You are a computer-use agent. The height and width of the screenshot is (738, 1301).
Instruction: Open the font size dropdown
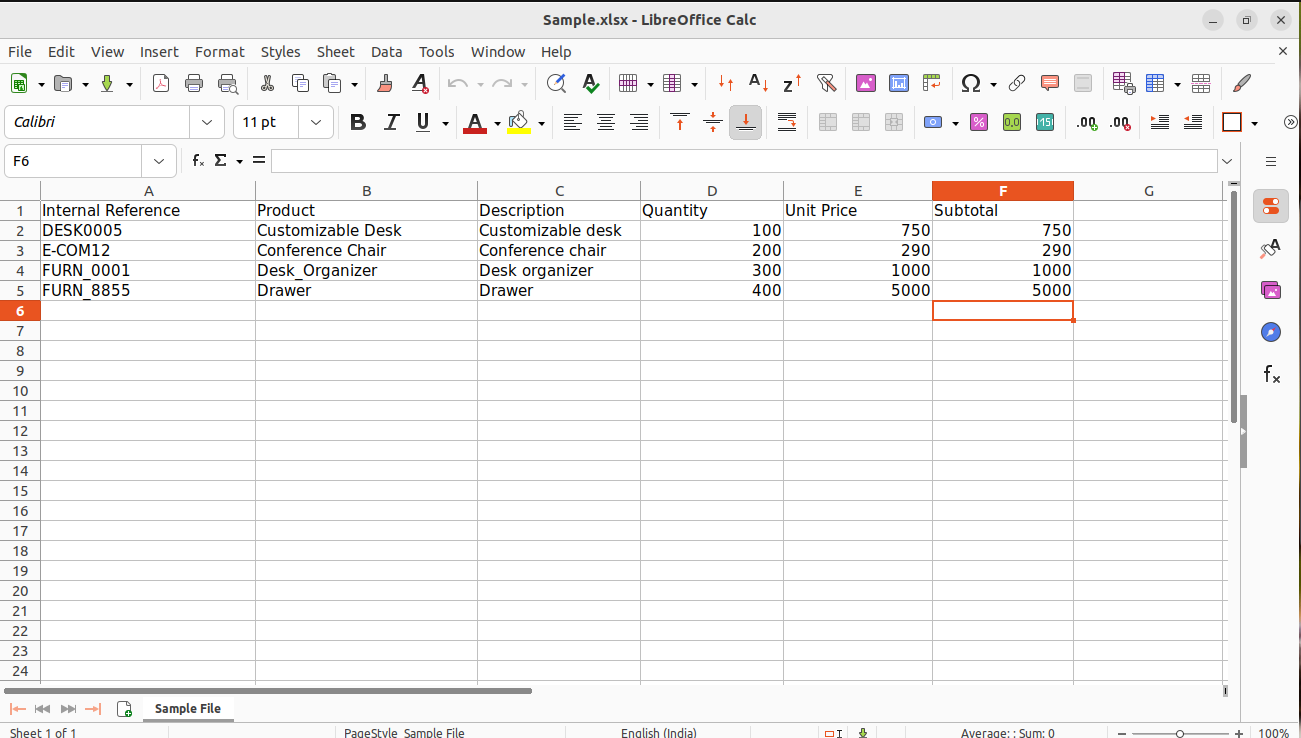(316, 122)
